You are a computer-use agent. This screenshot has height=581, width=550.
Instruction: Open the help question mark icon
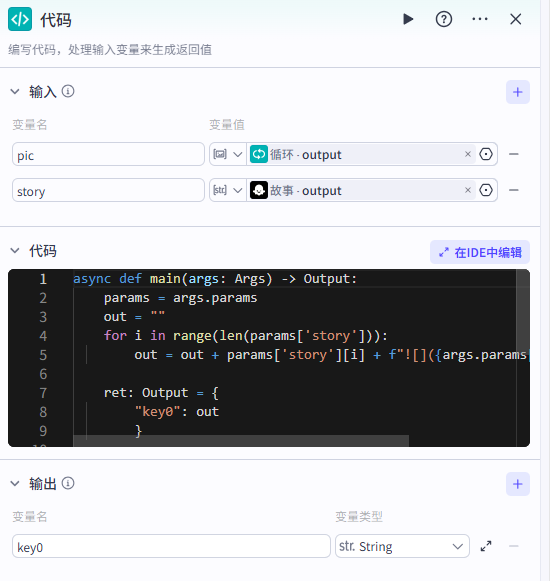pos(444,19)
